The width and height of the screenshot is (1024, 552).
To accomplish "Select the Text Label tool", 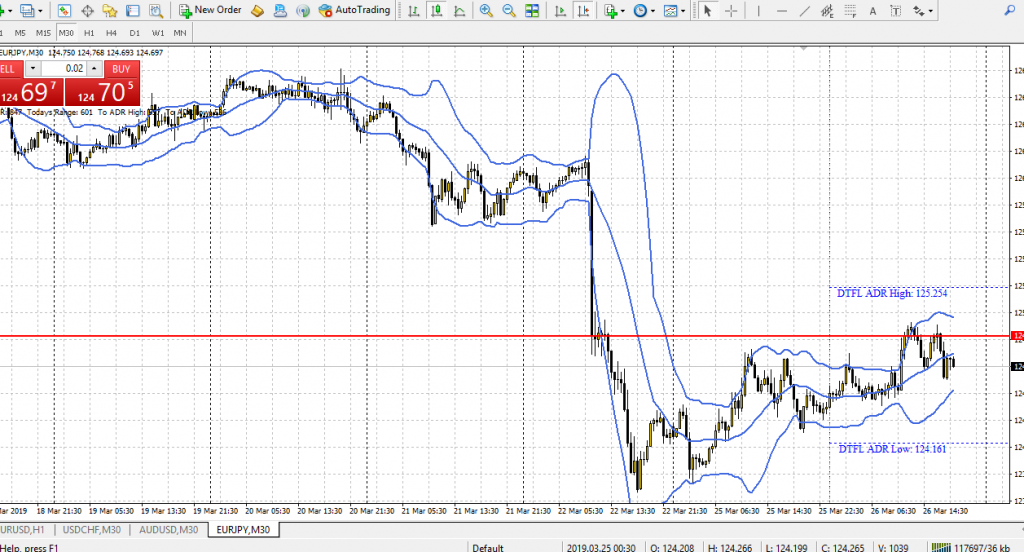I will [895, 10].
